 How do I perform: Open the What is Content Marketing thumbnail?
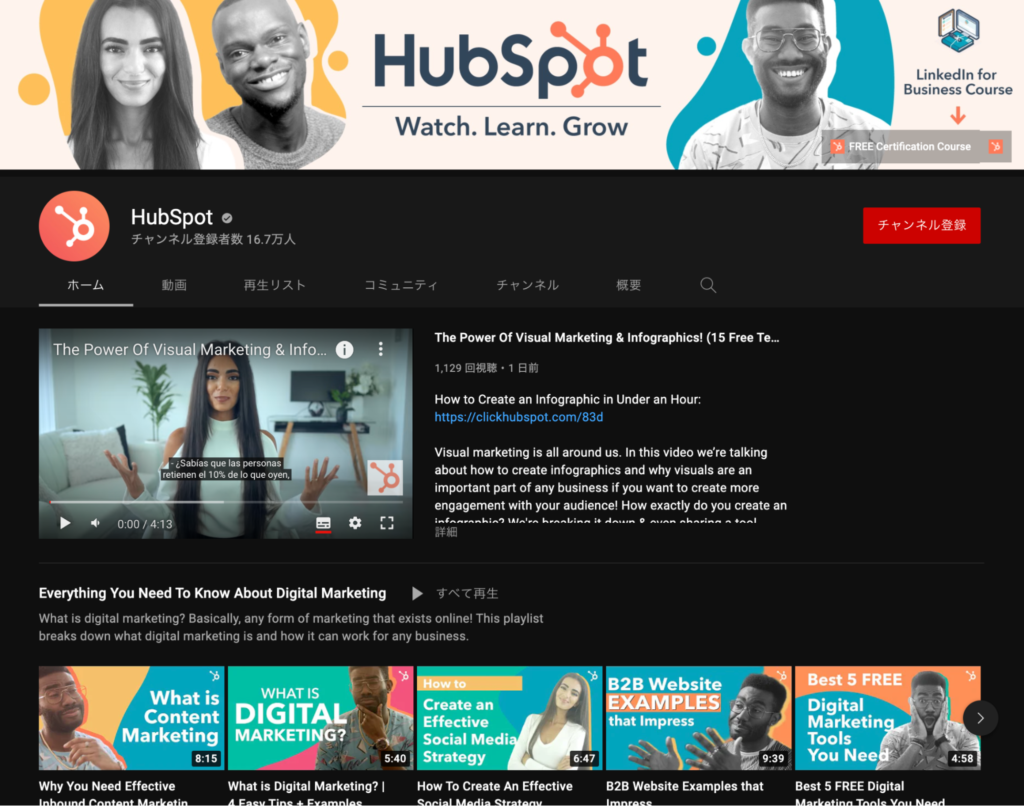(x=131, y=718)
